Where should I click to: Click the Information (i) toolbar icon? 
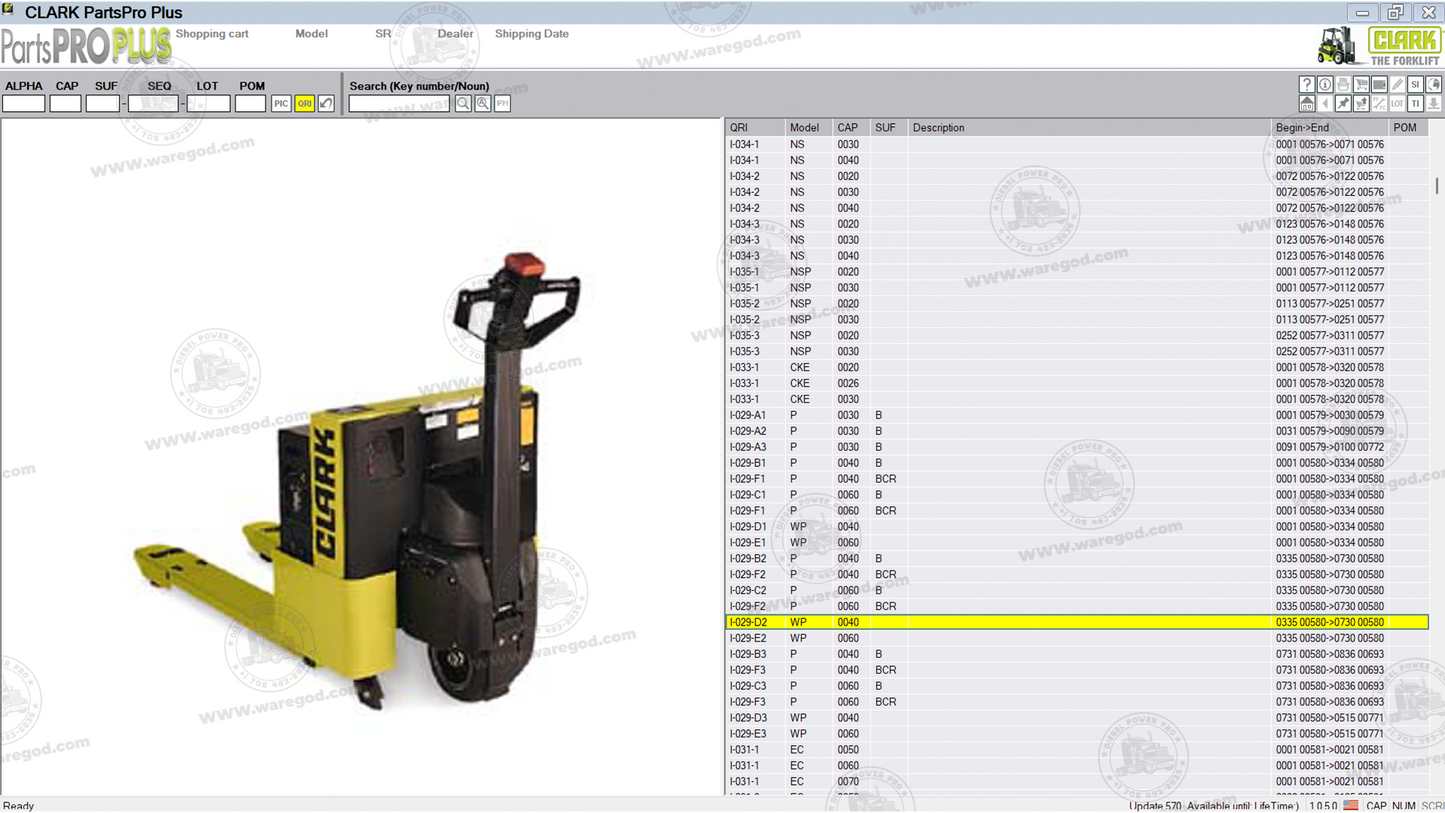pos(1325,84)
